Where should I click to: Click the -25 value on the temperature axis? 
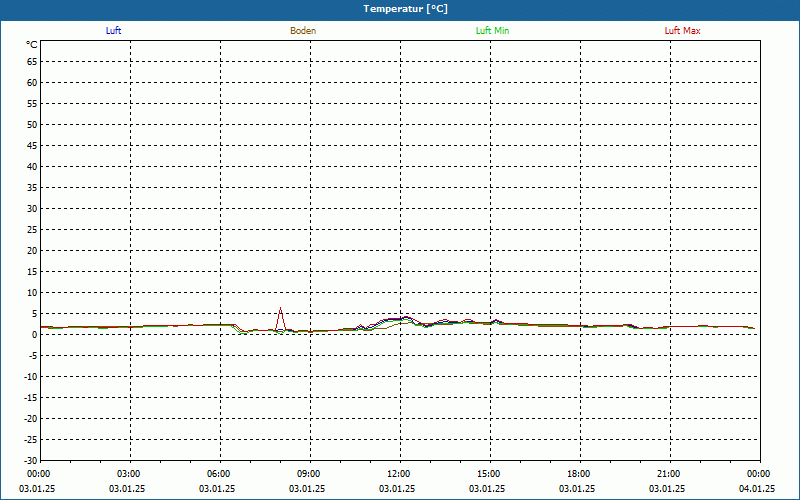(31, 440)
